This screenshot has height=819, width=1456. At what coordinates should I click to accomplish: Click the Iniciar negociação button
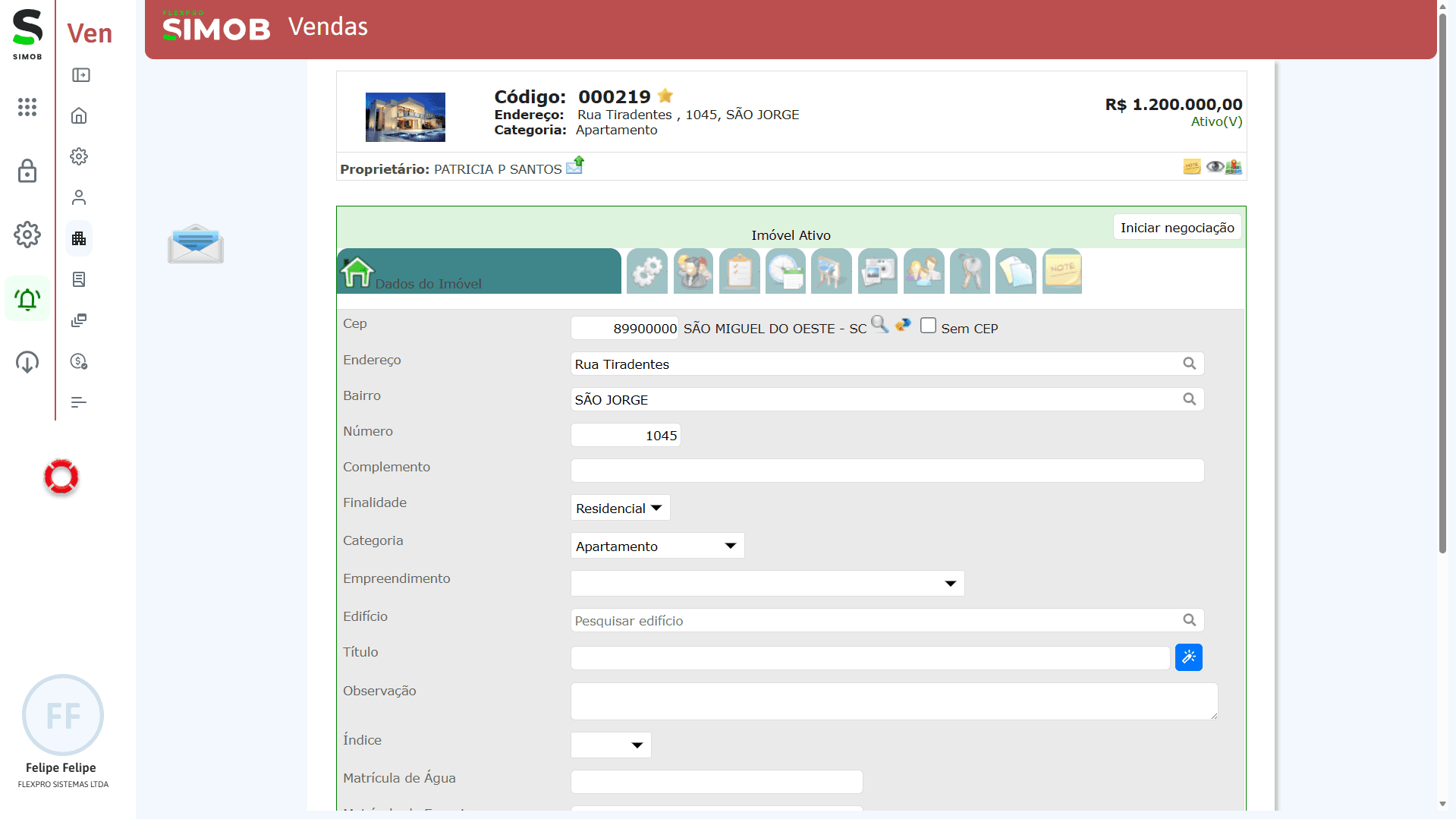click(x=1177, y=228)
